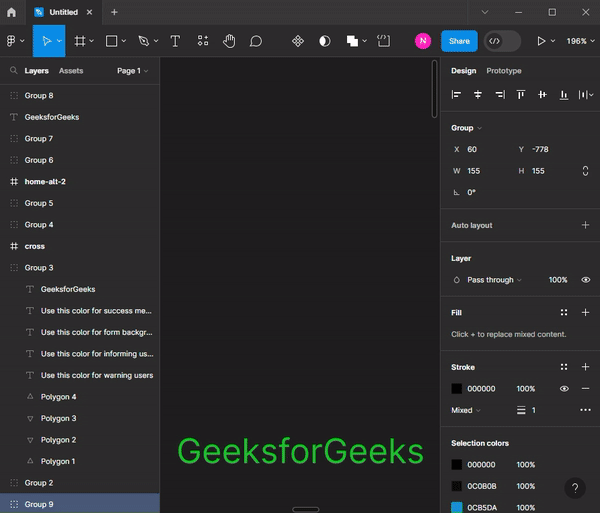Screen dimensions: 600x513
Task: Align selection bottom
Action: (x=564, y=94)
